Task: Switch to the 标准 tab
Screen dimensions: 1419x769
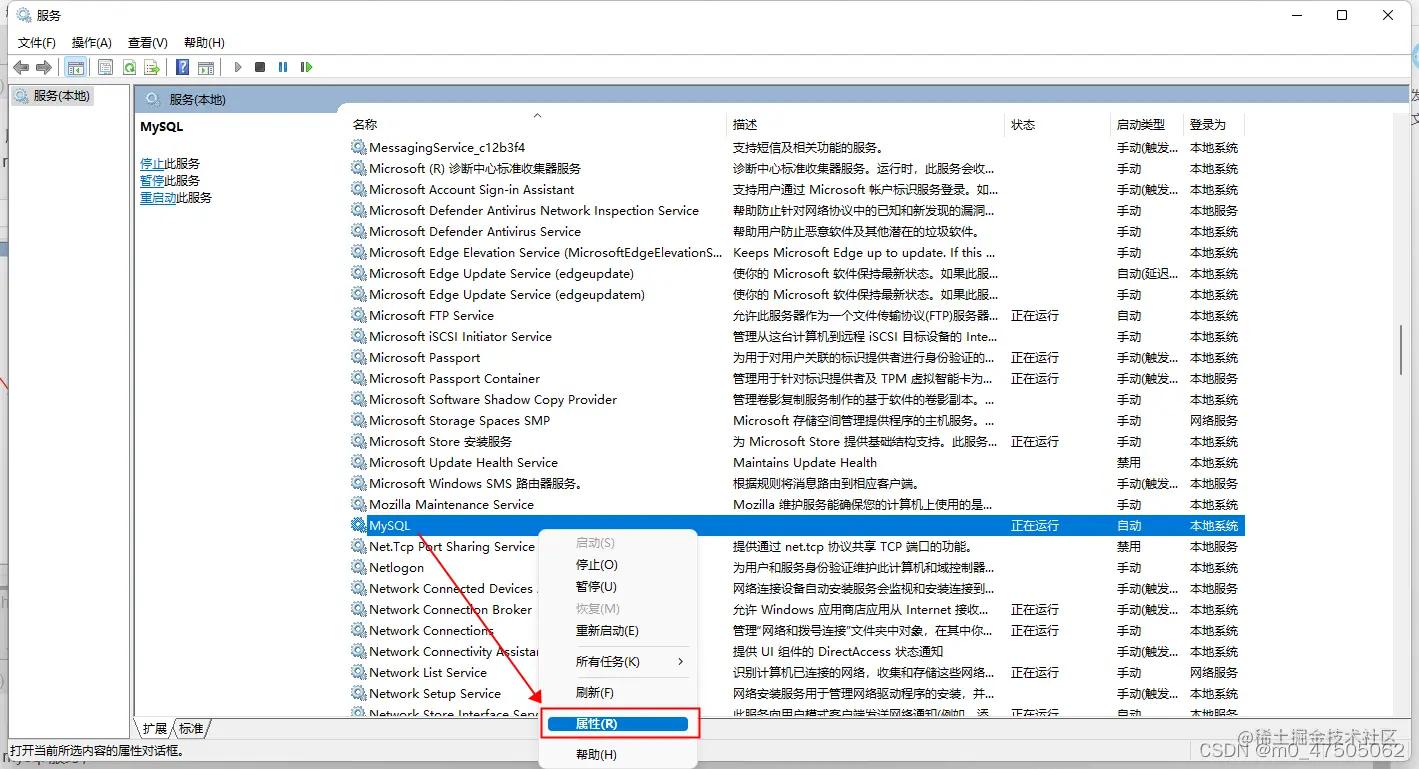Action: click(x=191, y=729)
